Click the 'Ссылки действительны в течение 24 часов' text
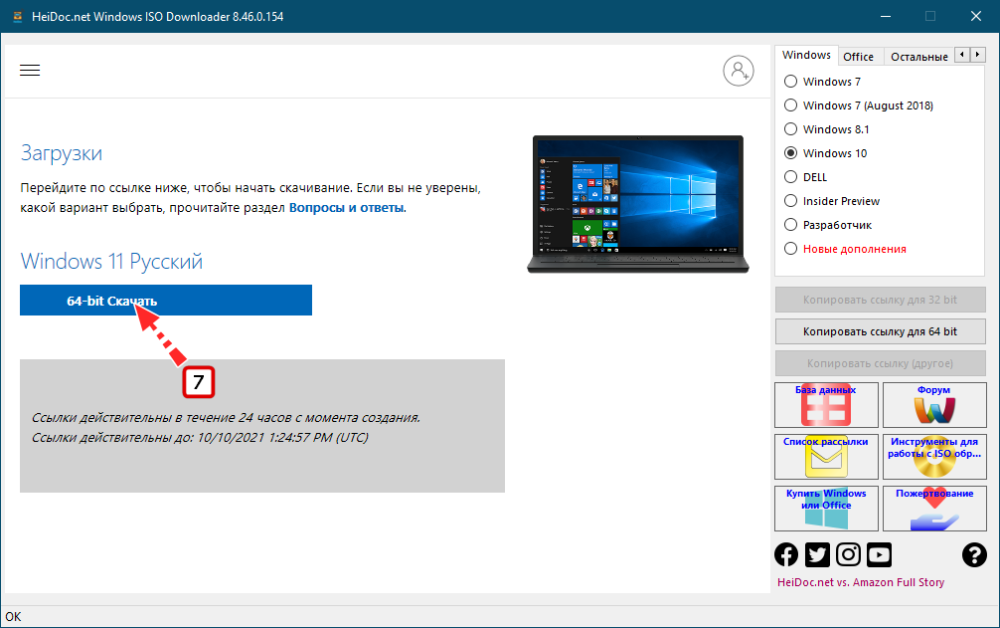 tap(226, 418)
